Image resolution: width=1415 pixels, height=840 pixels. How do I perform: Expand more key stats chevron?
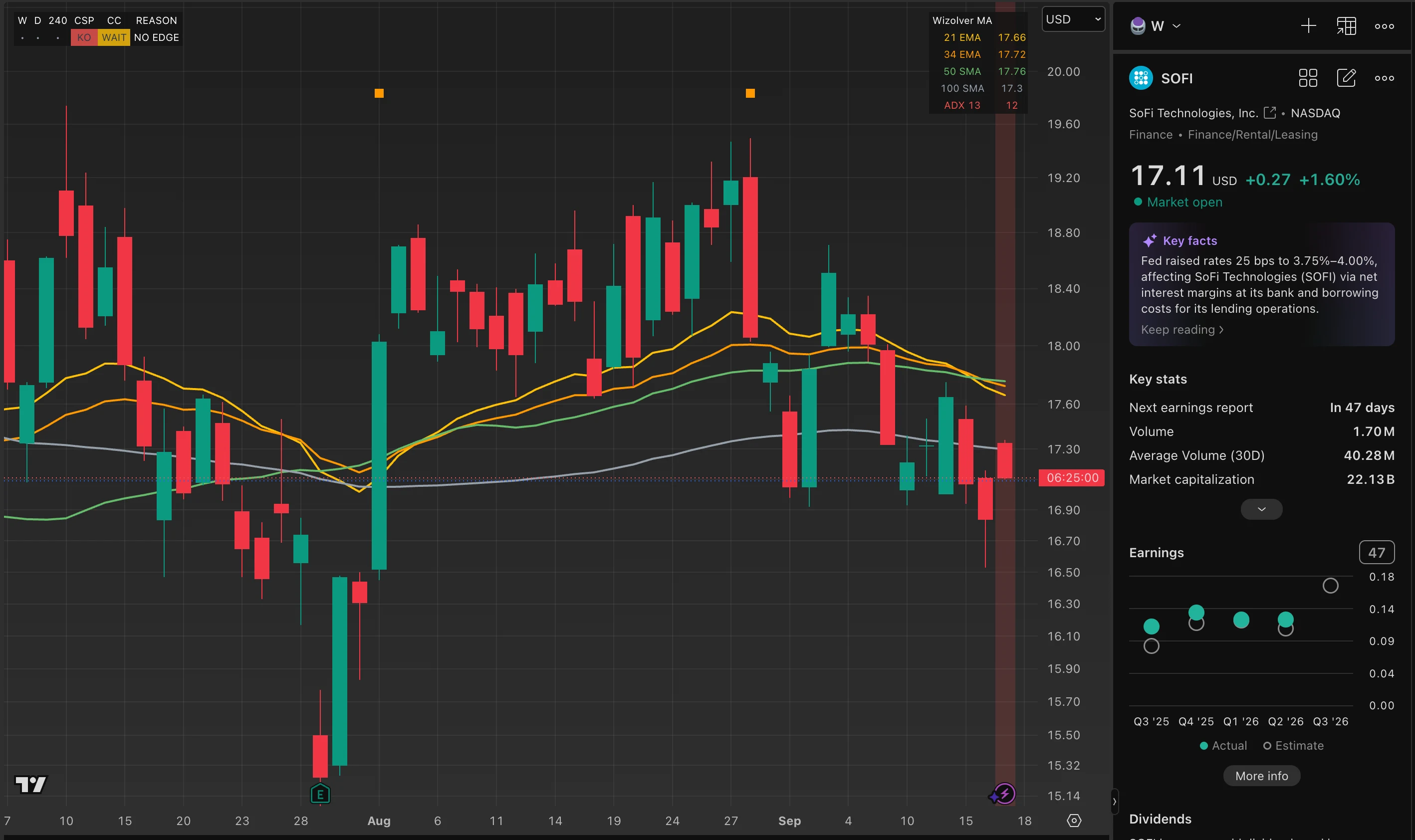coord(1262,509)
